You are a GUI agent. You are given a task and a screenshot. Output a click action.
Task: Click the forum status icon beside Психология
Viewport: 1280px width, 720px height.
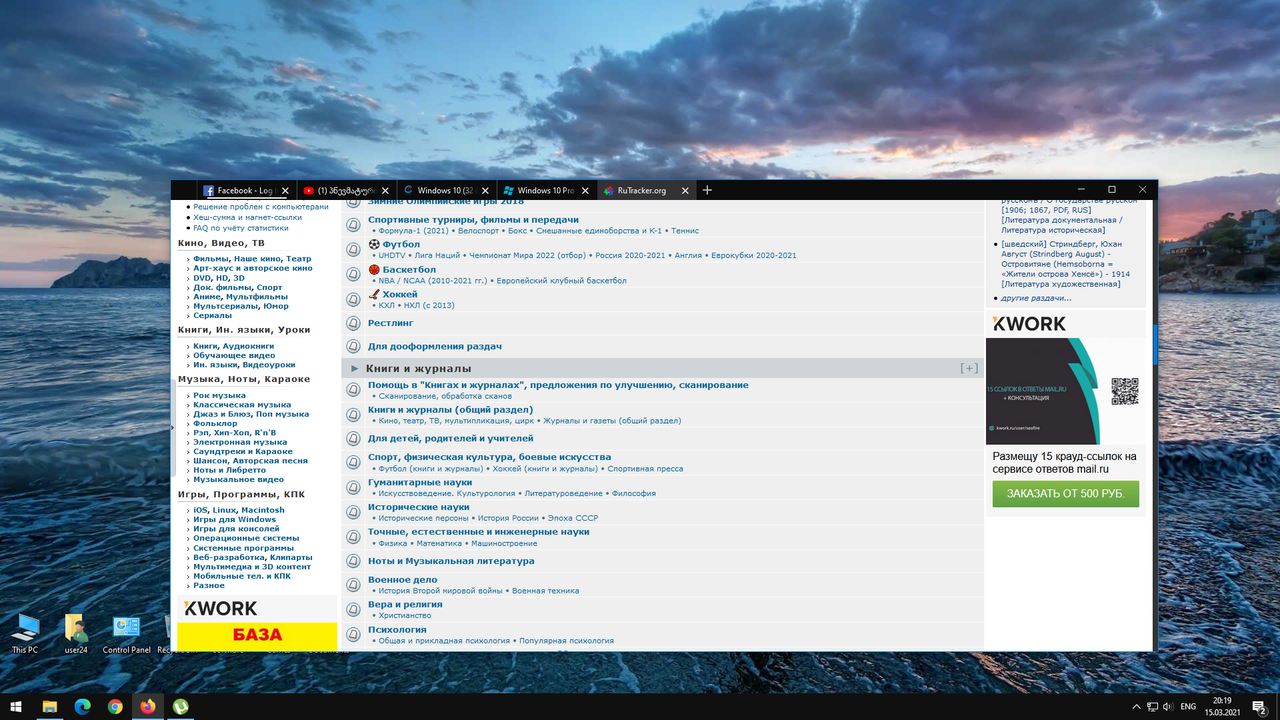coord(352,632)
